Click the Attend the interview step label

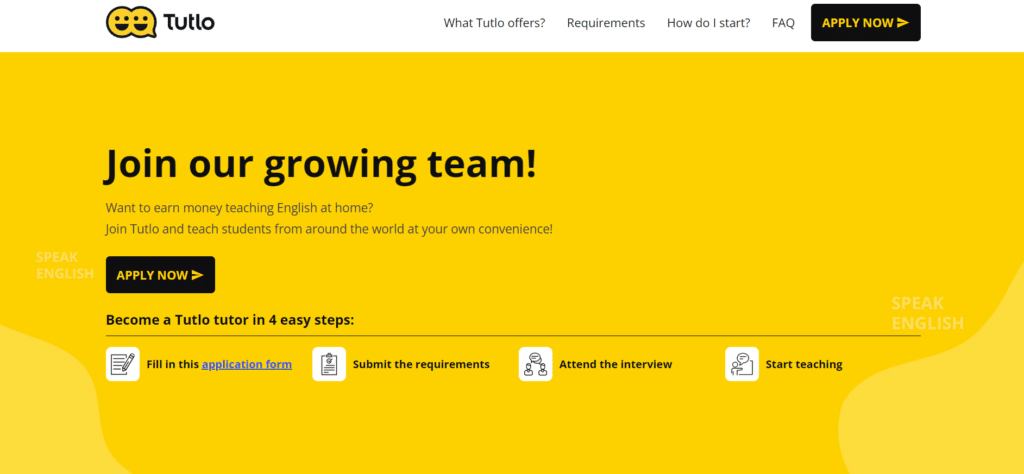615,364
